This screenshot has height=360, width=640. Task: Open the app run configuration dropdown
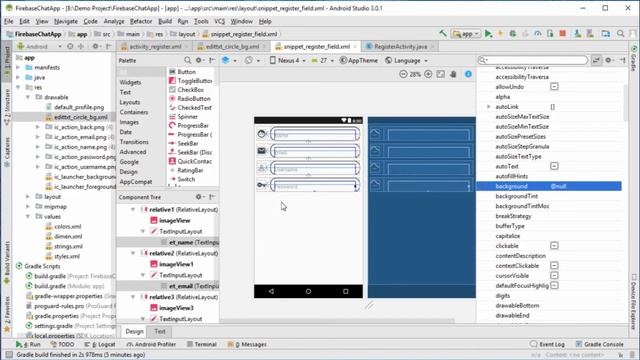coord(466,34)
